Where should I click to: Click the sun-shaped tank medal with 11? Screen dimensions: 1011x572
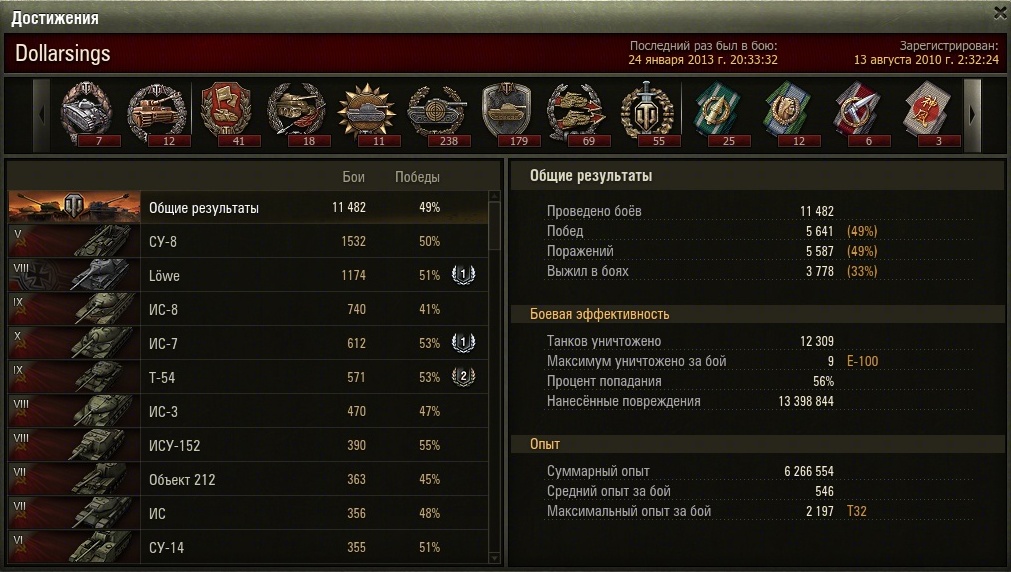pyautogui.click(x=368, y=113)
